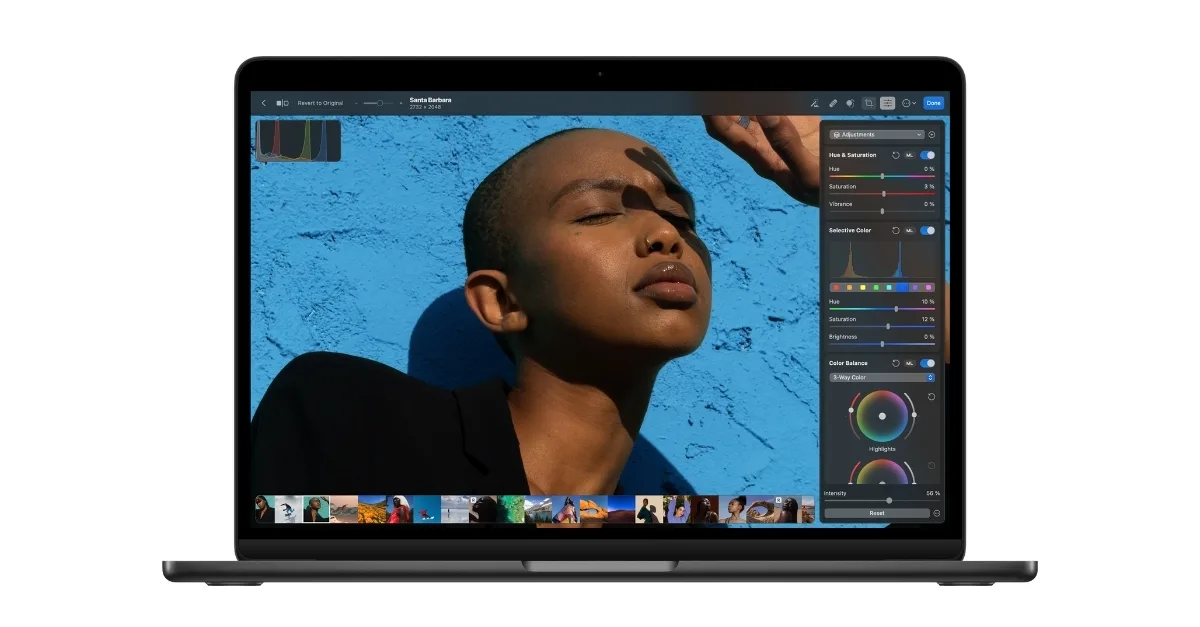1200x627 pixels.
Task: Select the last filmstrip thumbnail
Action: click(x=806, y=509)
